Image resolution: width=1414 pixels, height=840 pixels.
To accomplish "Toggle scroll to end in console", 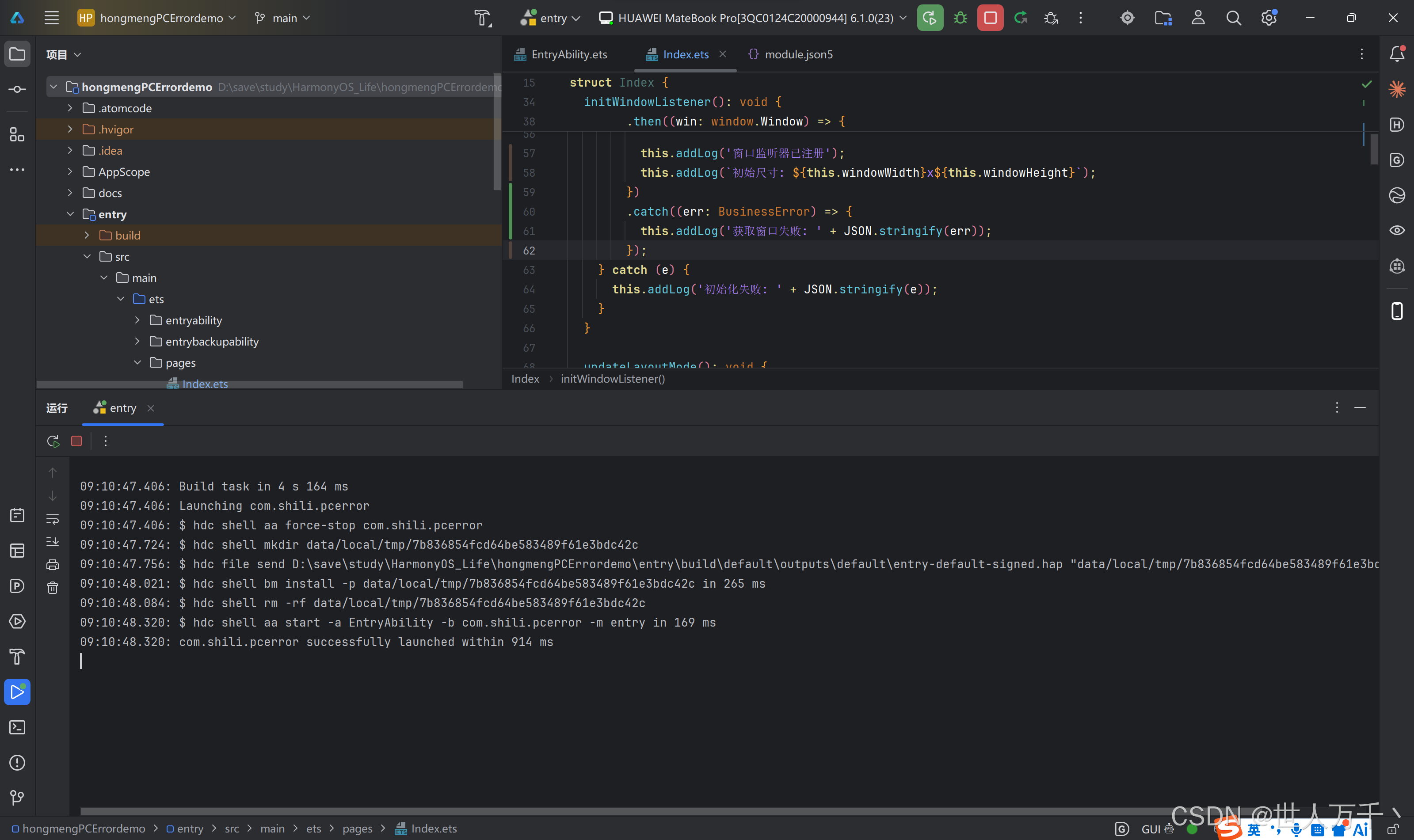I will click(x=53, y=542).
